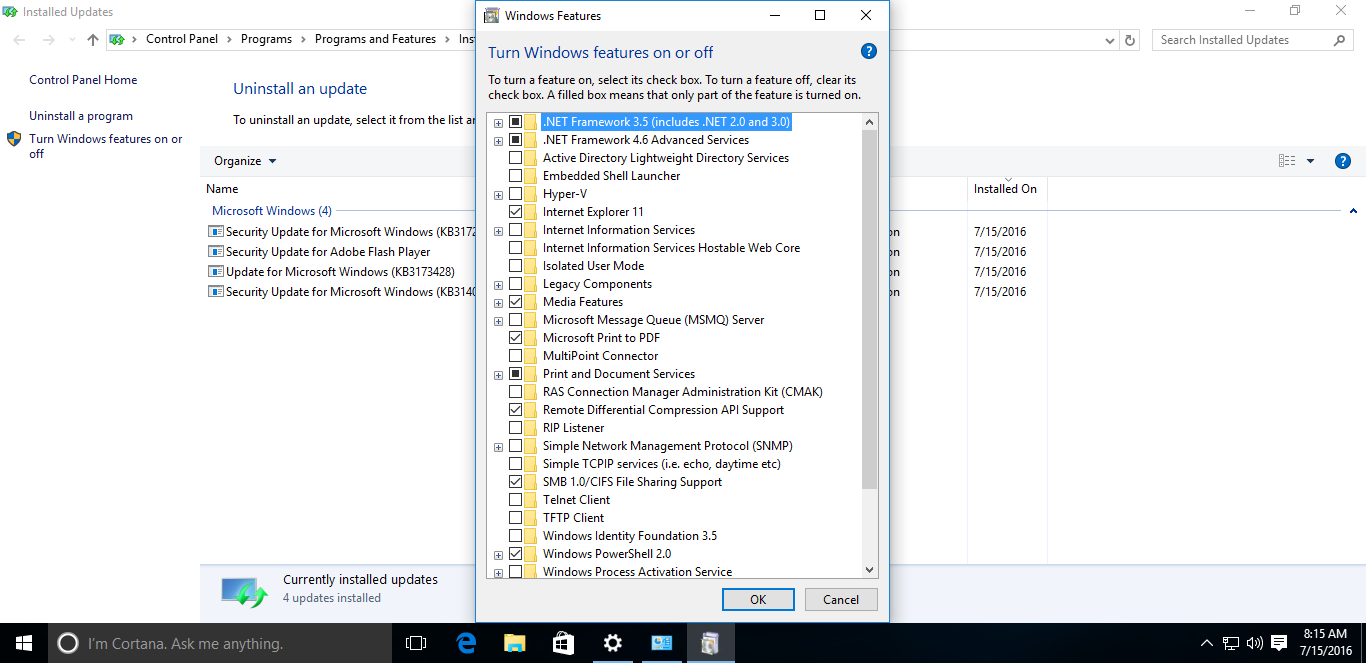Disable Internet Explorer 11

[517, 211]
